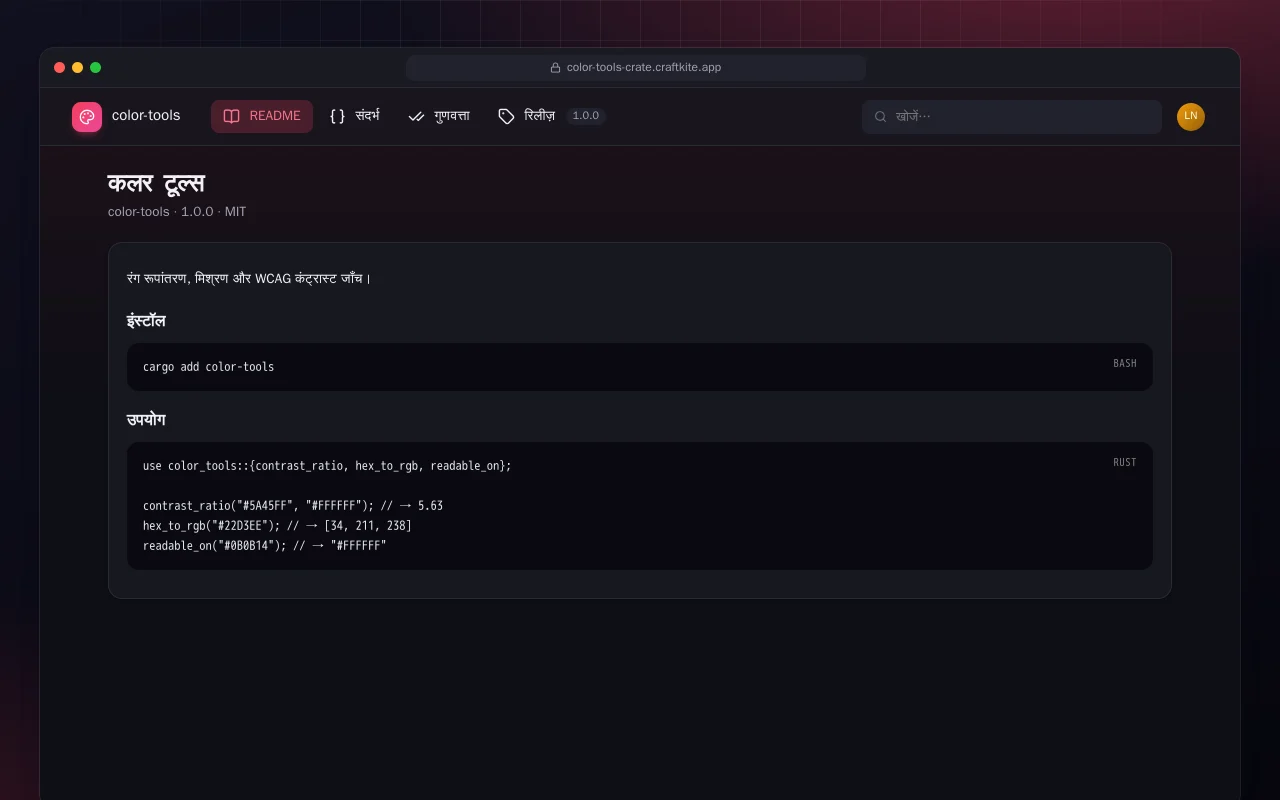Click the curly braces reference icon

(x=337, y=116)
